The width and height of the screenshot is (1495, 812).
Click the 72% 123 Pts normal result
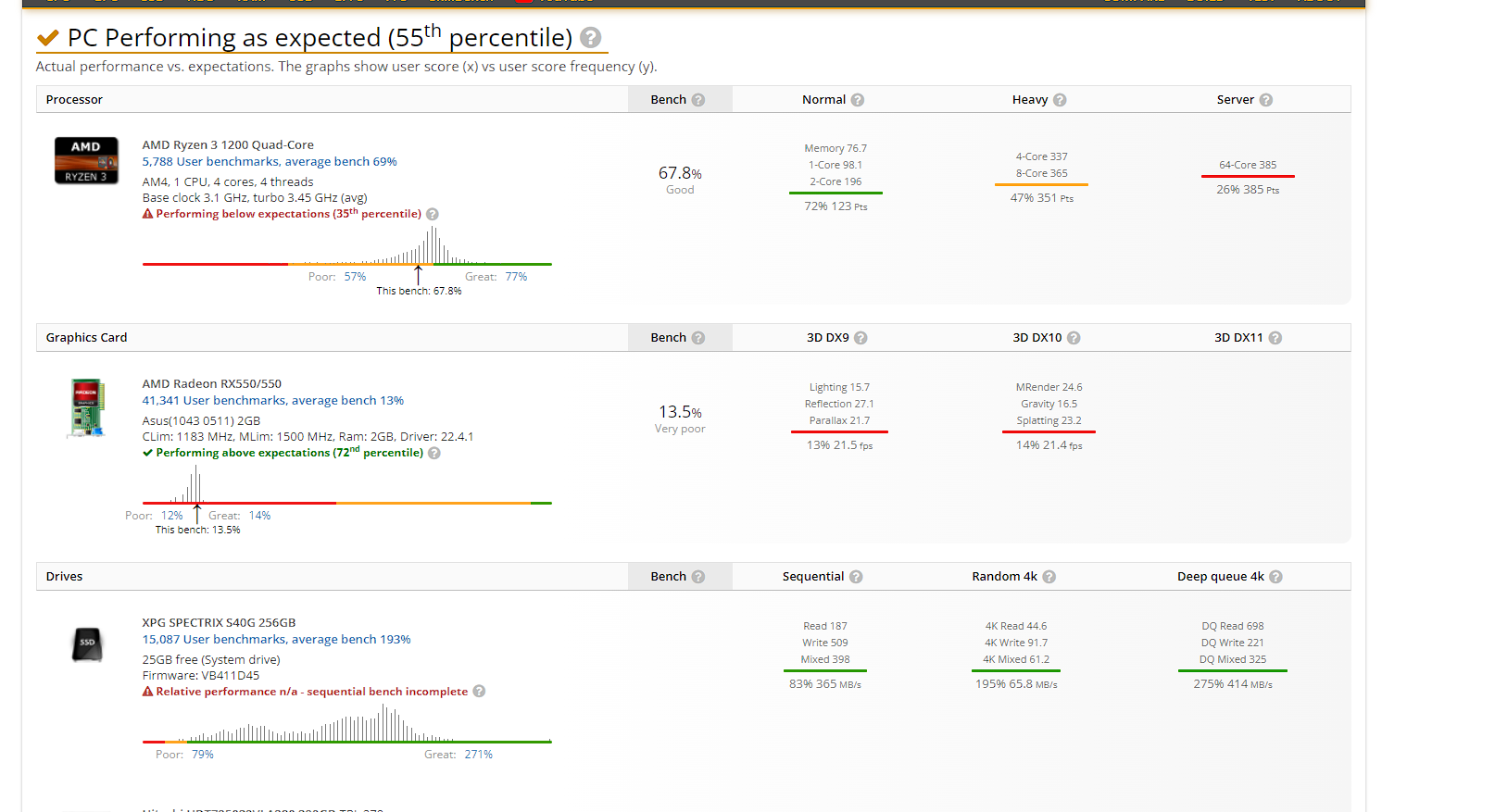(x=835, y=206)
